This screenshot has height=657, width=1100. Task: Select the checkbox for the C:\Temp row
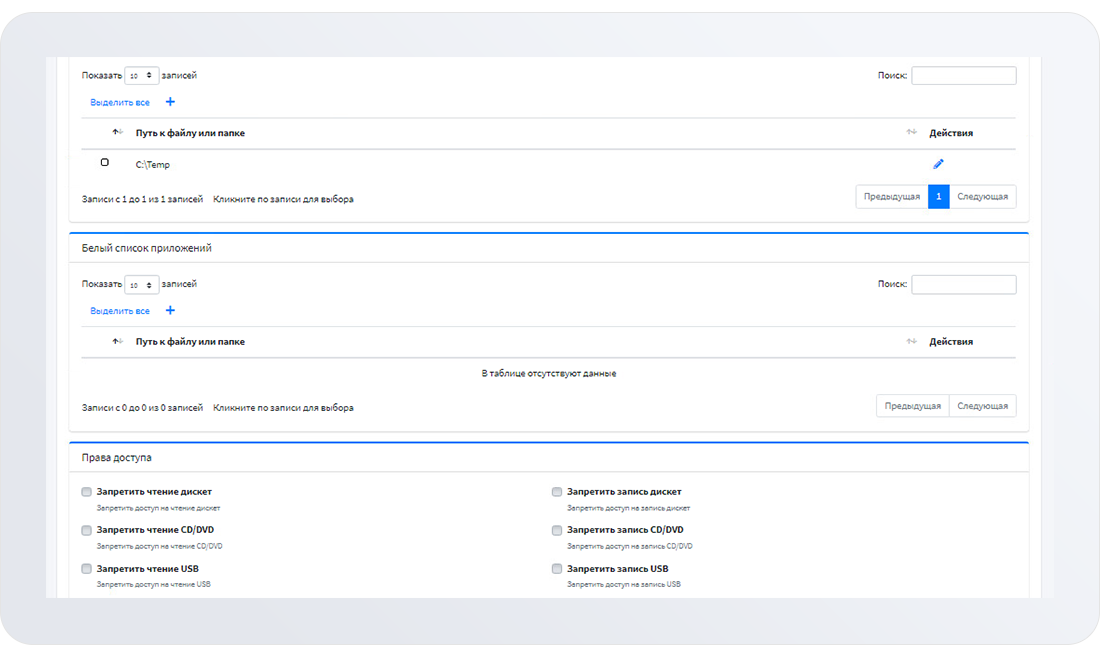click(x=105, y=162)
